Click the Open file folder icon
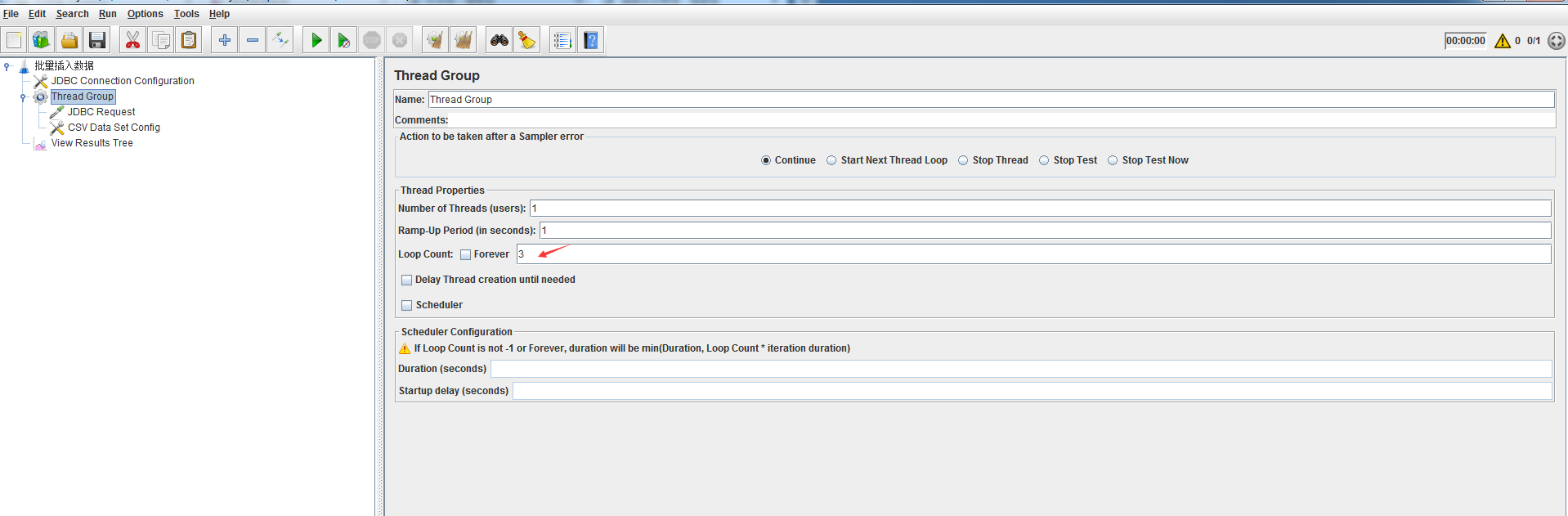The width and height of the screenshot is (1568, 516). coord(69,40)
